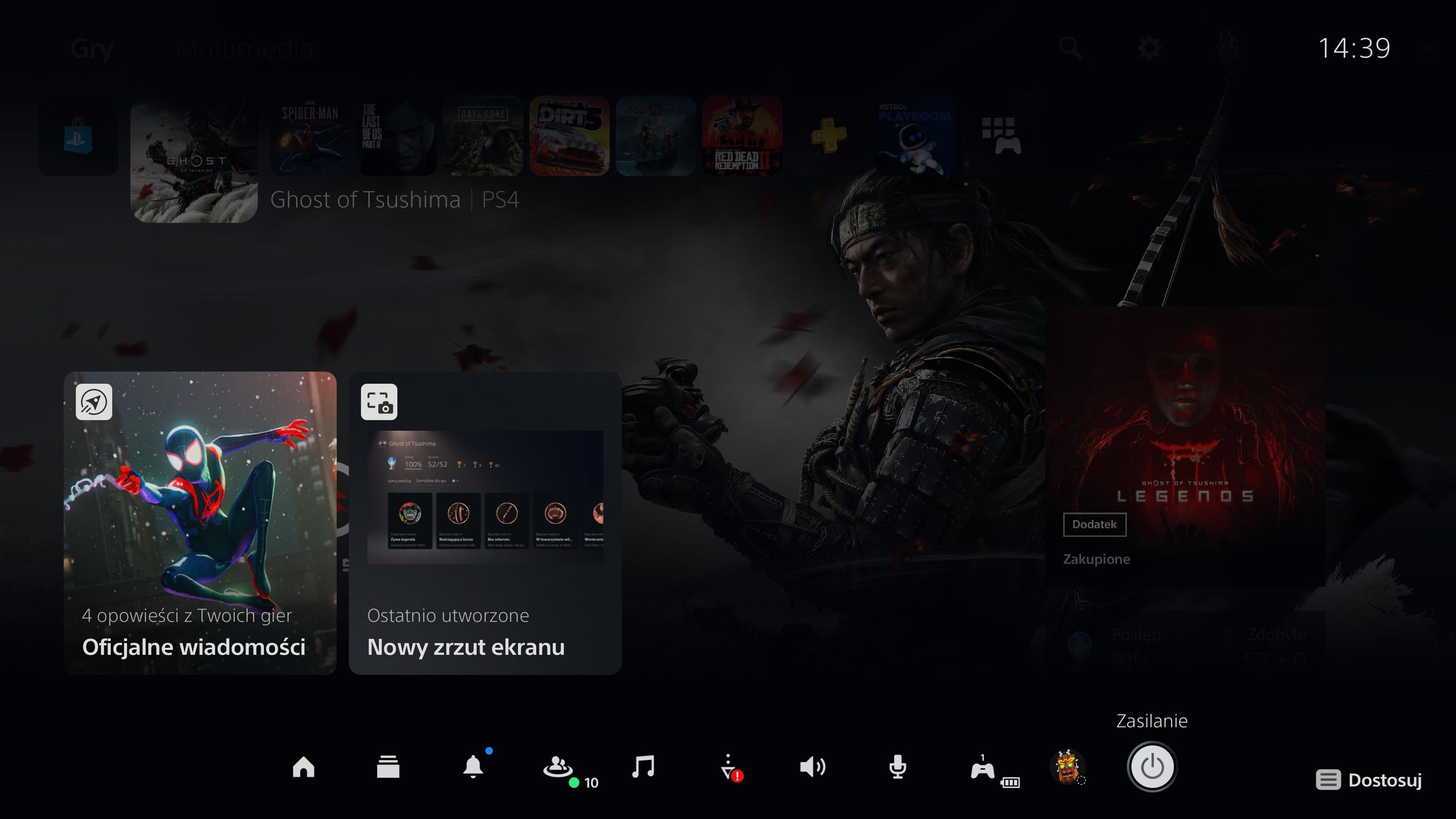Click the "Ostatnio utworzone" text
Screen dimensions: 1456x819
coord(448,615)
